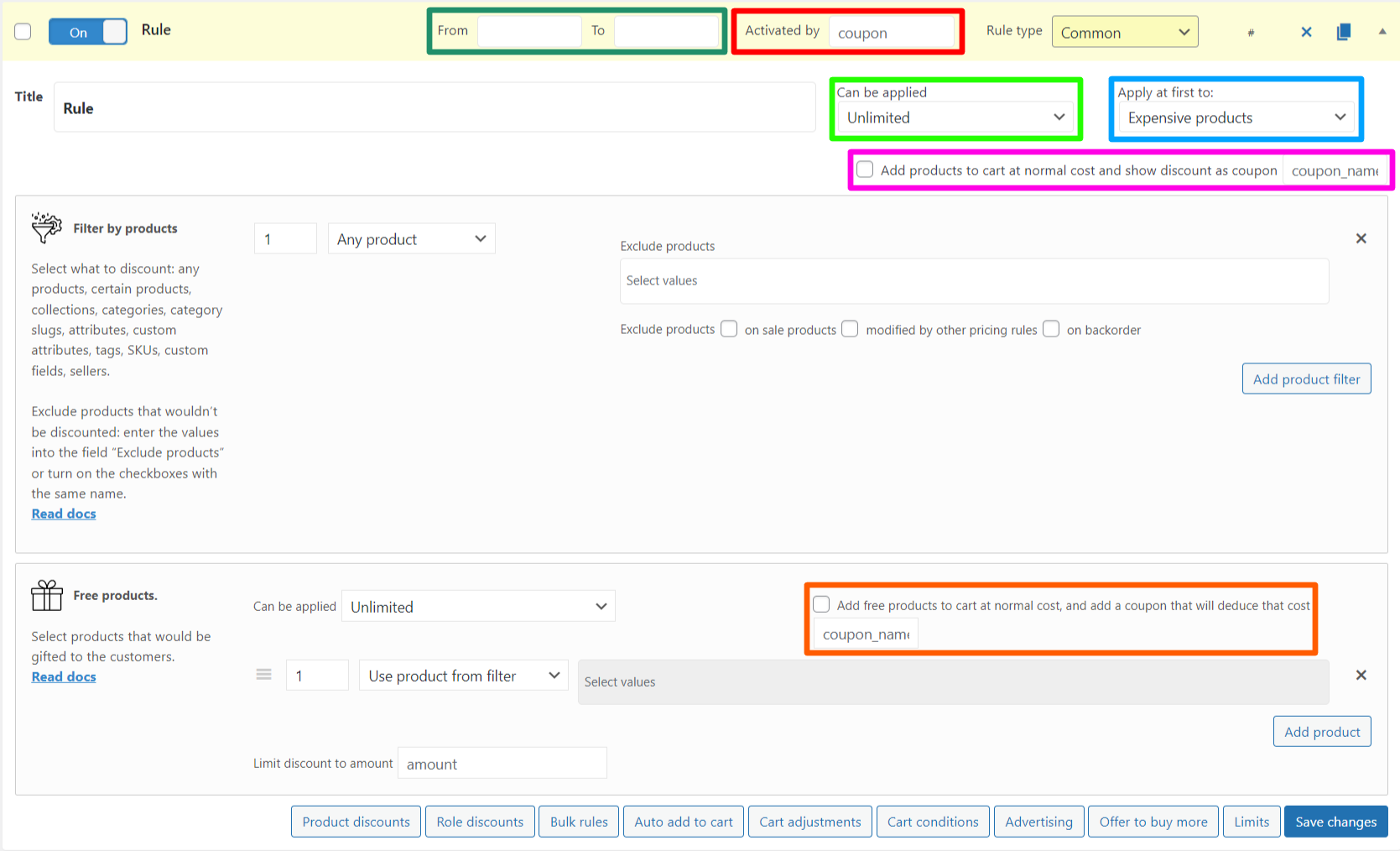Open the Bulk rules section

point(579,822)
